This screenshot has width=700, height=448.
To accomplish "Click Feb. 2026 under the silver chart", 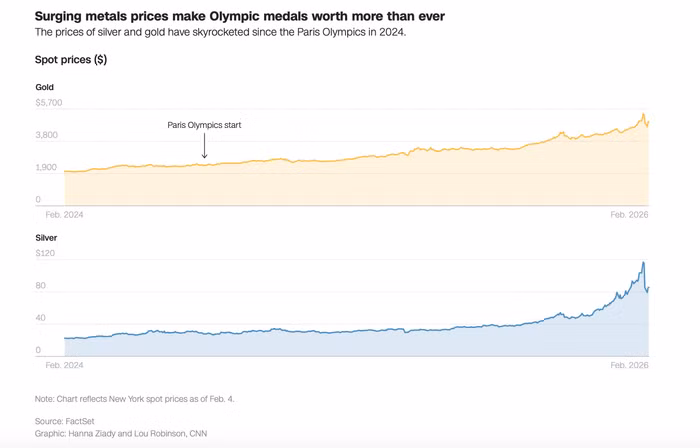I will pyautogui.click(x=629, y=365).
